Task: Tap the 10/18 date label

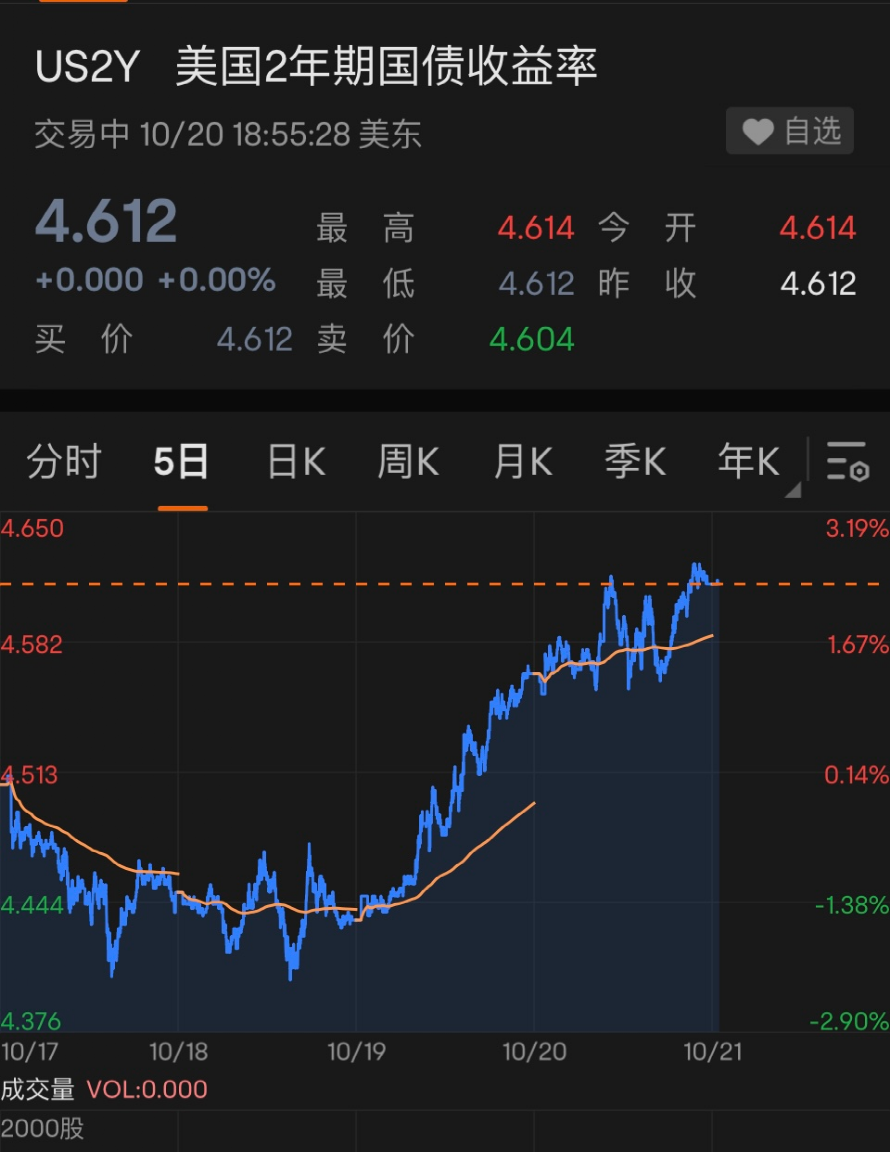Action: click(x=179, y=1051)
